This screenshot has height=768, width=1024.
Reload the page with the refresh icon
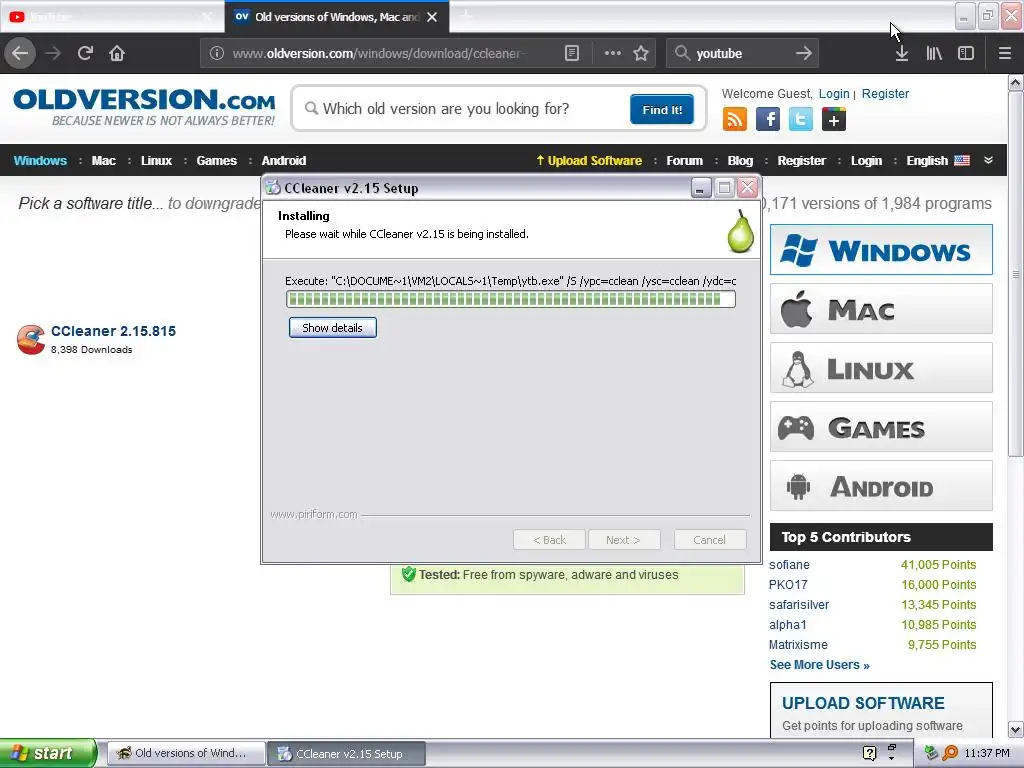click(85, 53)
